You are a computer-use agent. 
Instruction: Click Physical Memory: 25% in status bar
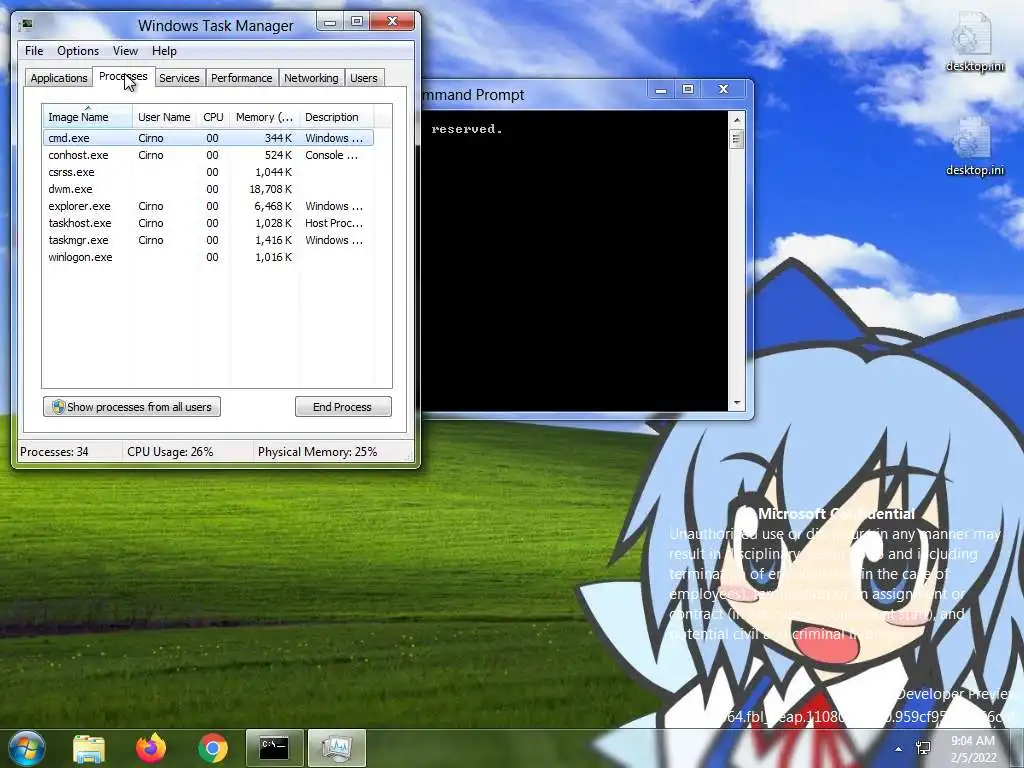(317, 452)
